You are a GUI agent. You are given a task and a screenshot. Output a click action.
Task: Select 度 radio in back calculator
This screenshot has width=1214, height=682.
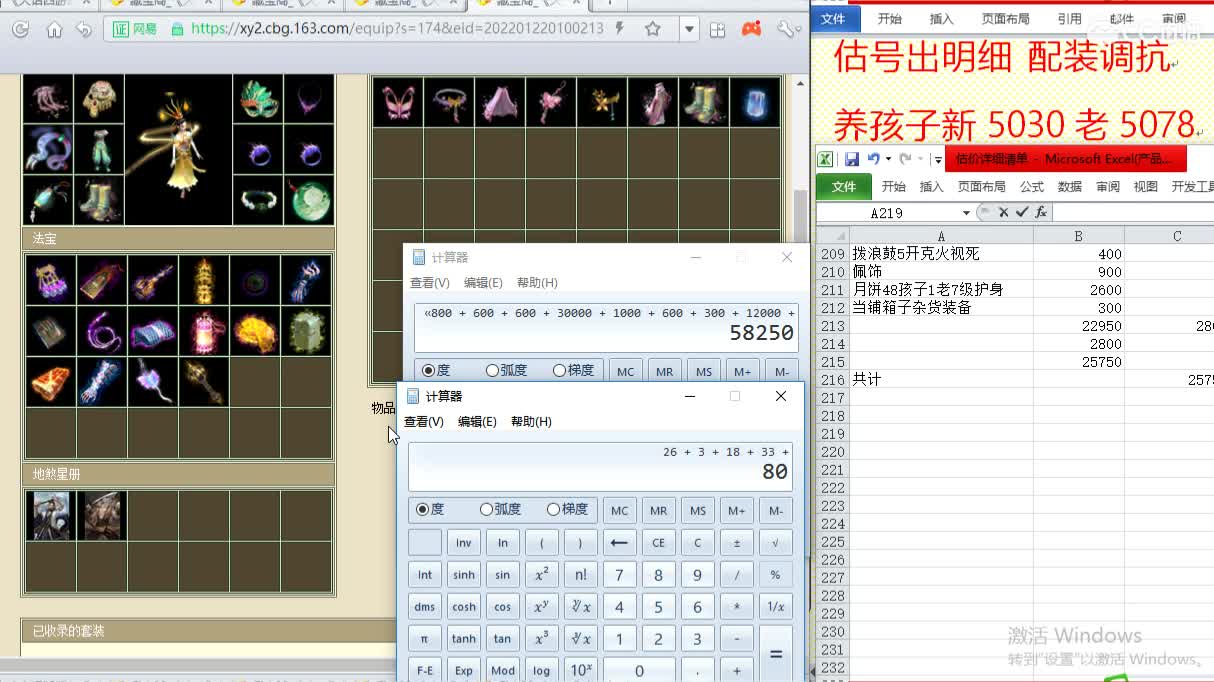(x=437, y=370)
